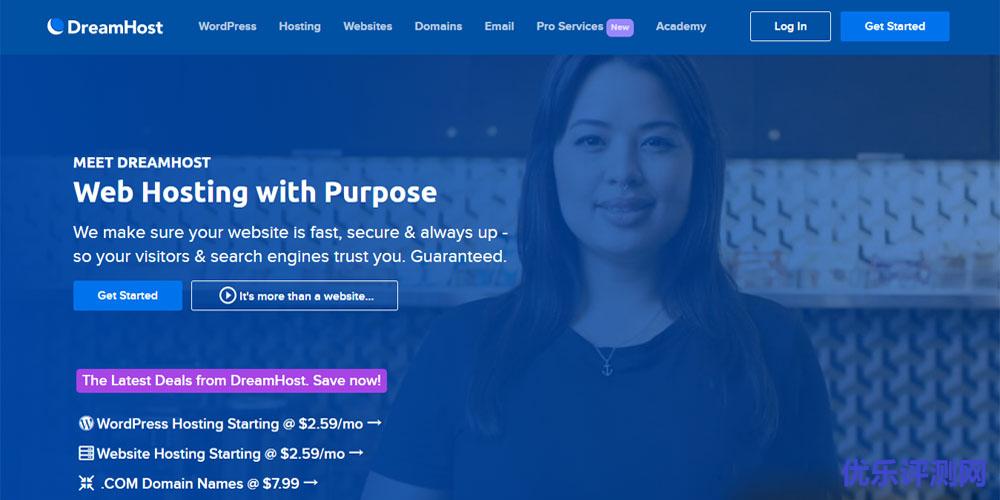Click Get Started in the top header
Viewport: 1000px width, 500px height.
click(895, 26)
